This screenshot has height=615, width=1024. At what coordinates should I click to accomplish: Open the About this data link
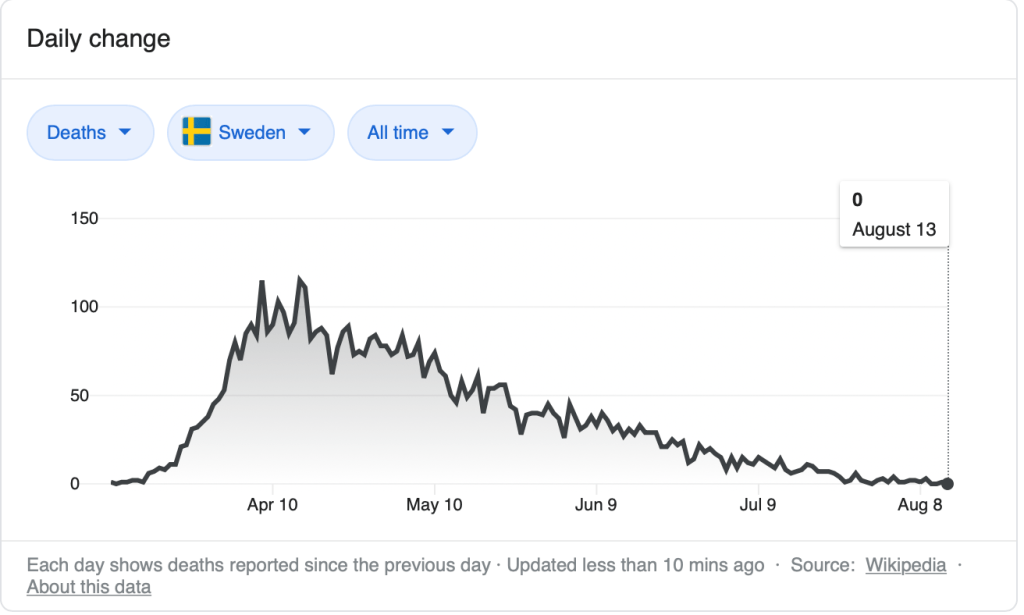pos(89,587)
